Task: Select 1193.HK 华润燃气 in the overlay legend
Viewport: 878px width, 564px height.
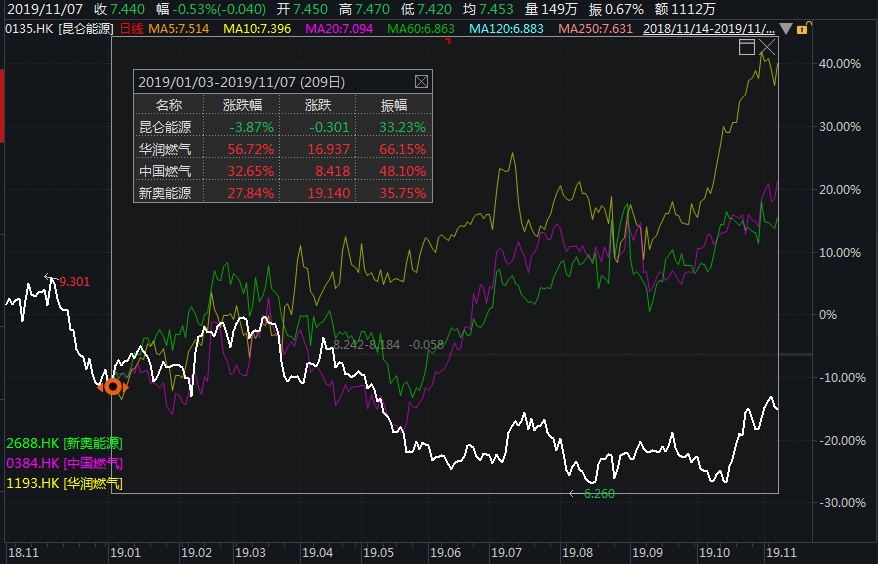Action: [65, 483]
